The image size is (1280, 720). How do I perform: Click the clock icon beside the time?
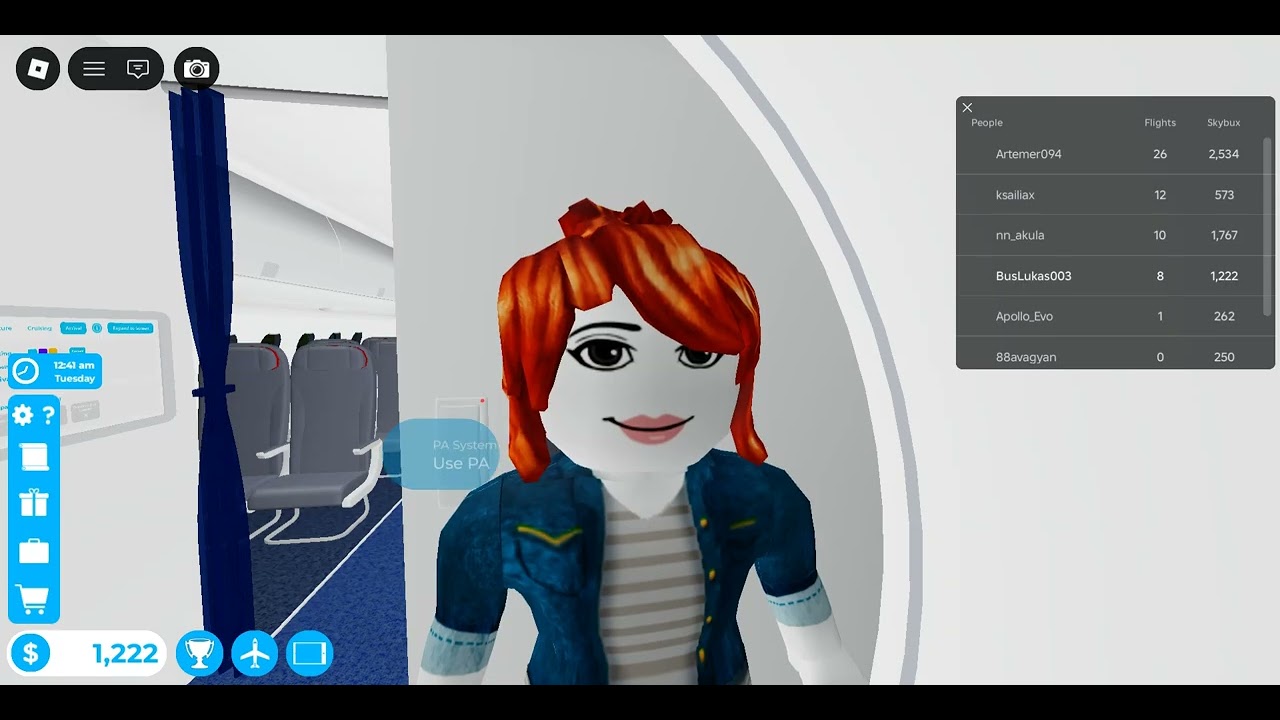point(26,371)
